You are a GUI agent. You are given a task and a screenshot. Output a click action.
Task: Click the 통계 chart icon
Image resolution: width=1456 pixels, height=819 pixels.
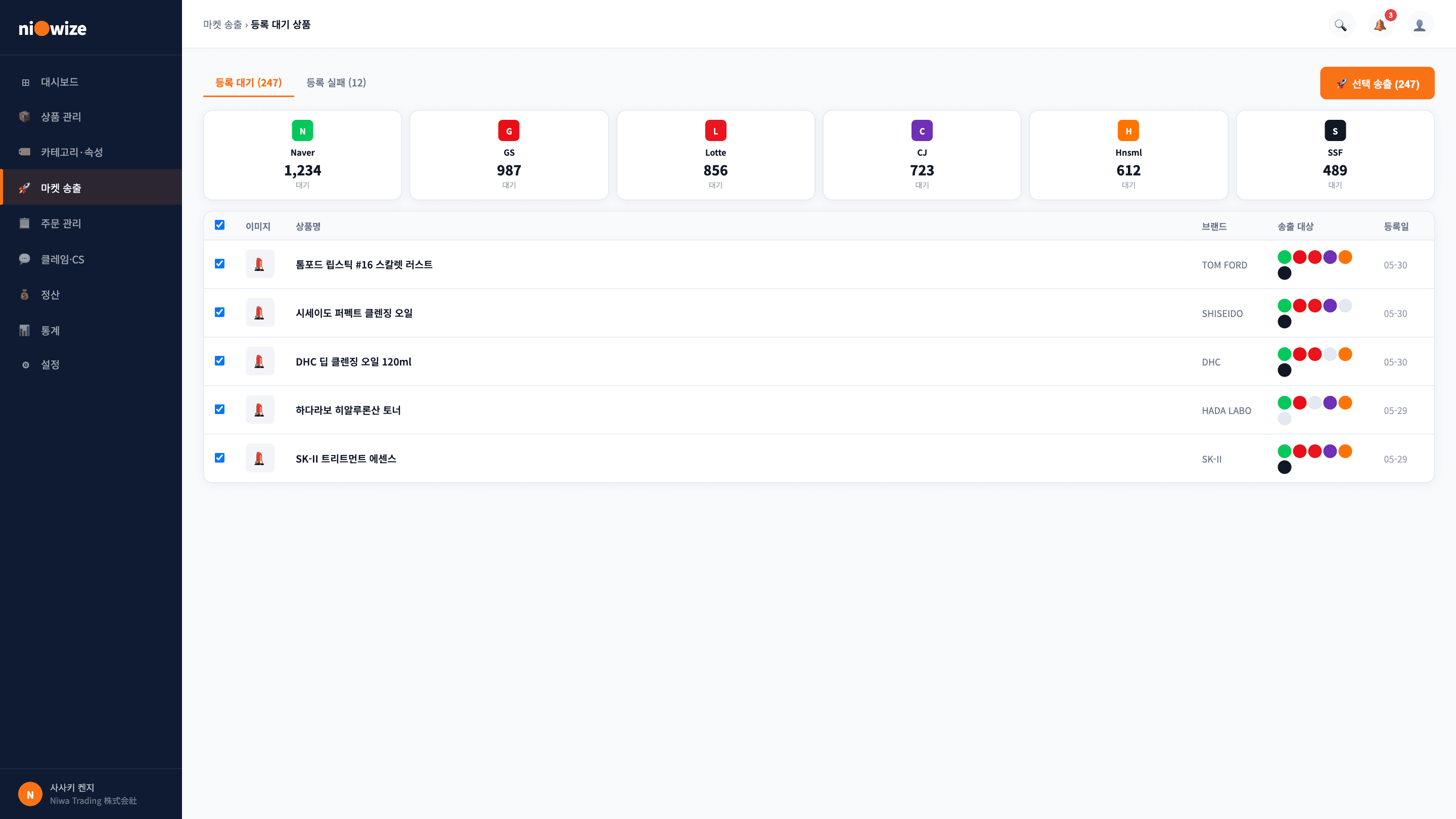pyautogui.click(x=24, y=330)
